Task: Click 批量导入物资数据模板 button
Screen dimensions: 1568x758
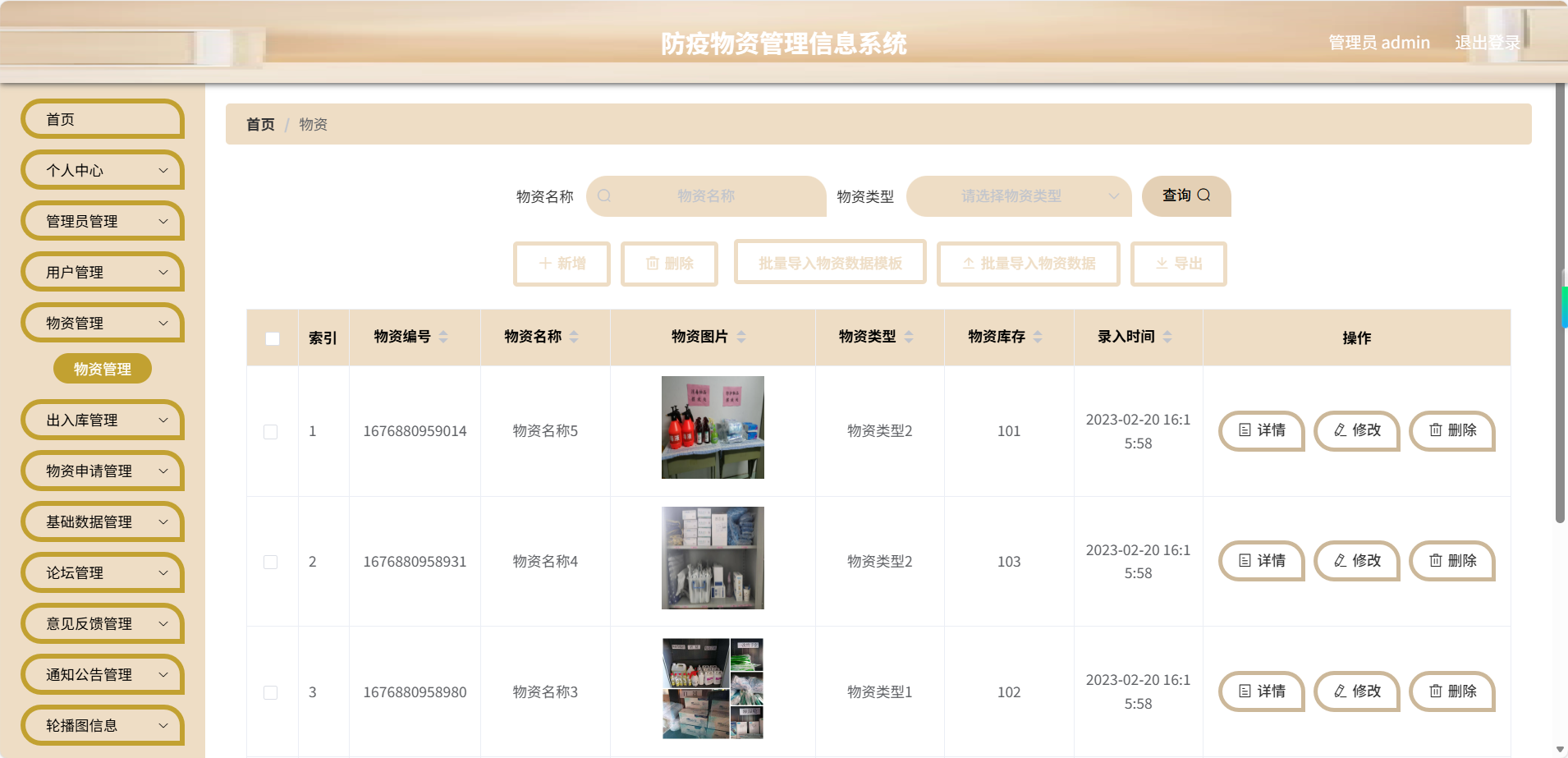Action: pyautogui.click(x=830, y=263)
